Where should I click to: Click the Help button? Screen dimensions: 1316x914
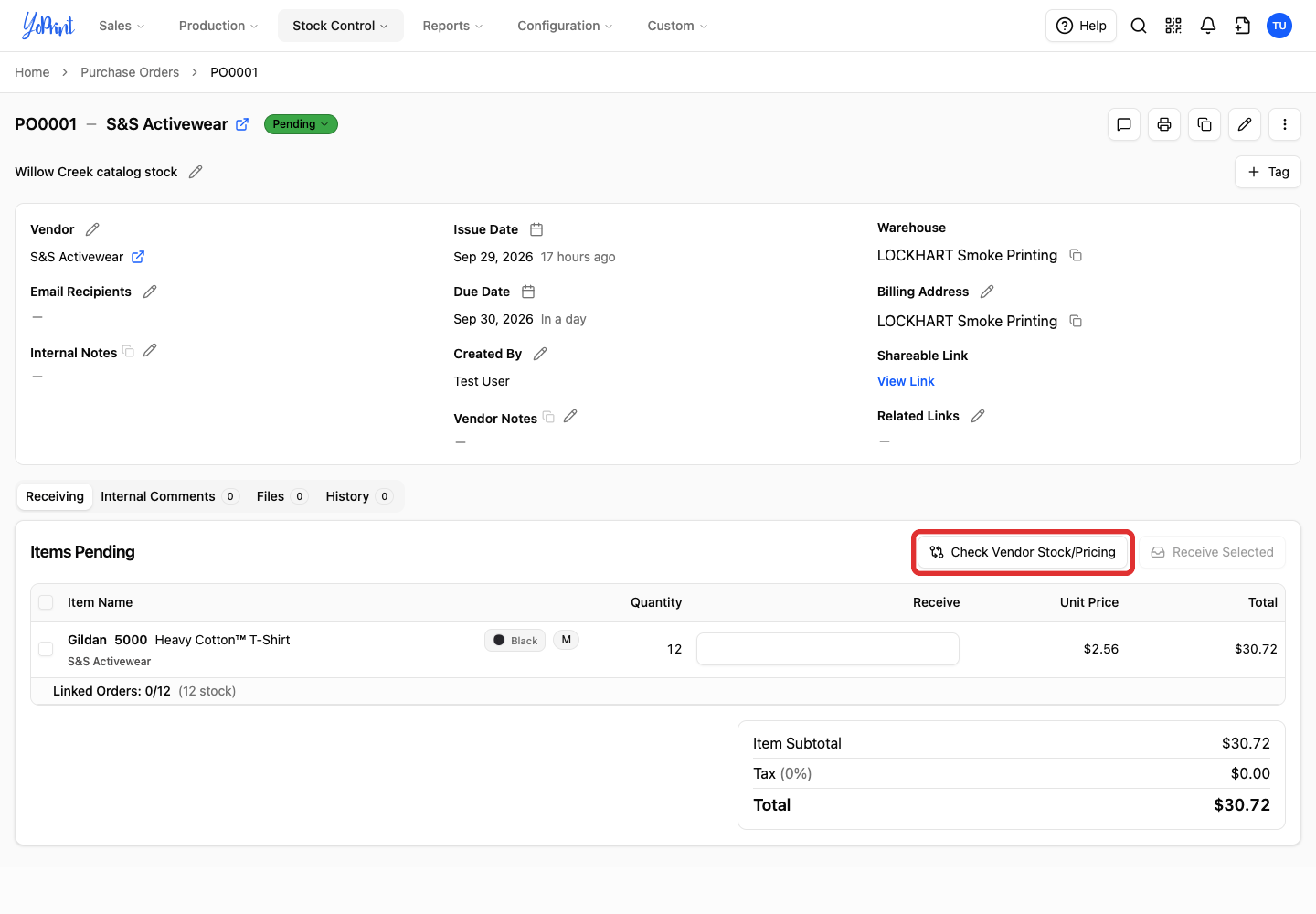pyautogui.click(x=1081, y=26)
